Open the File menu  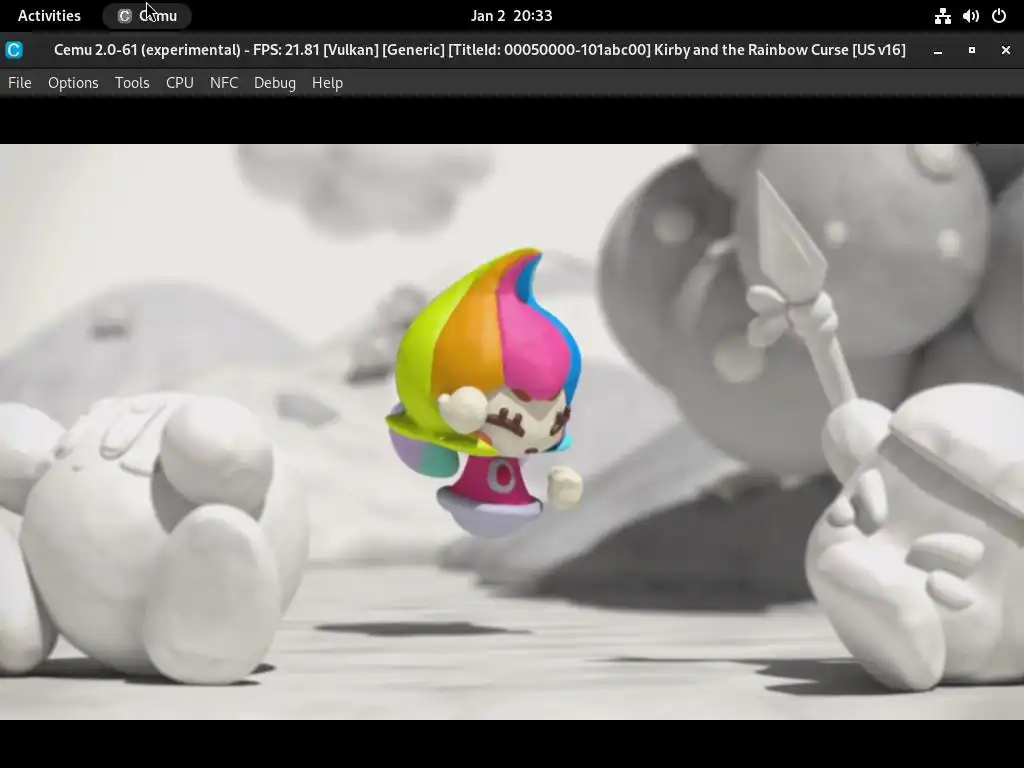pos(20,83)
